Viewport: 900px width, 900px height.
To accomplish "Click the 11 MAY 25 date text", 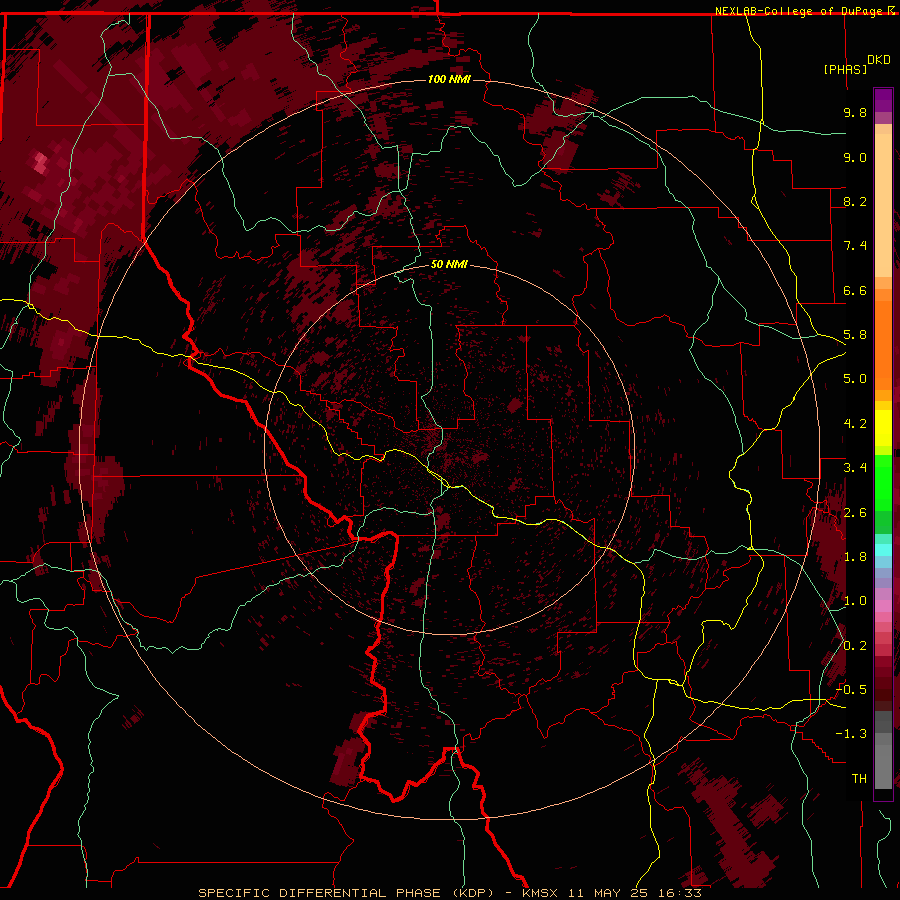I will pyautogui.click(x=609, y=893).
